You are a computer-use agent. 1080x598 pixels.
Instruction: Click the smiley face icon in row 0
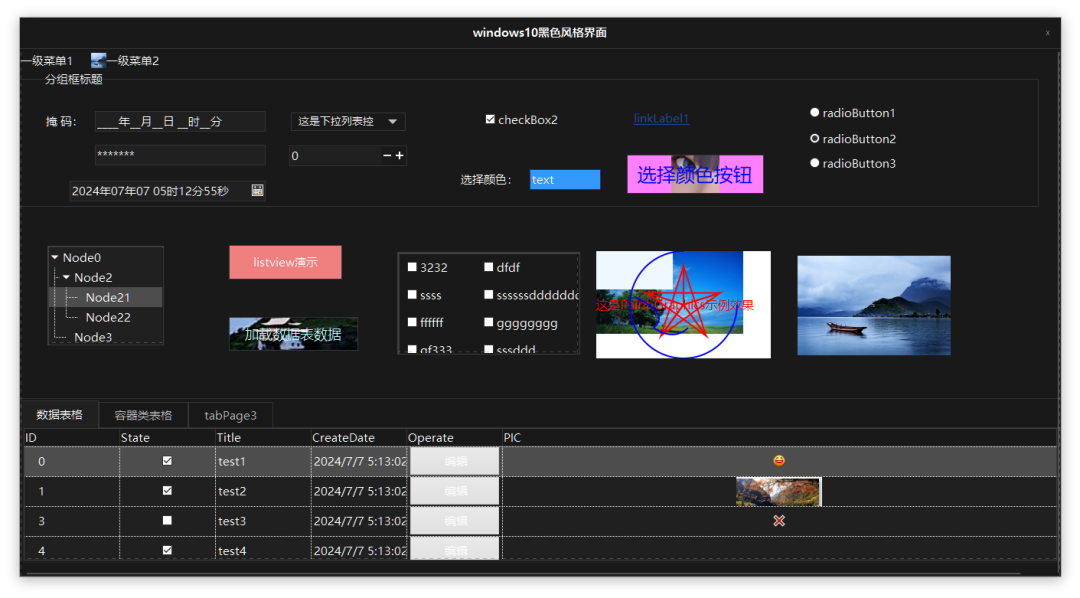point(779,461)
